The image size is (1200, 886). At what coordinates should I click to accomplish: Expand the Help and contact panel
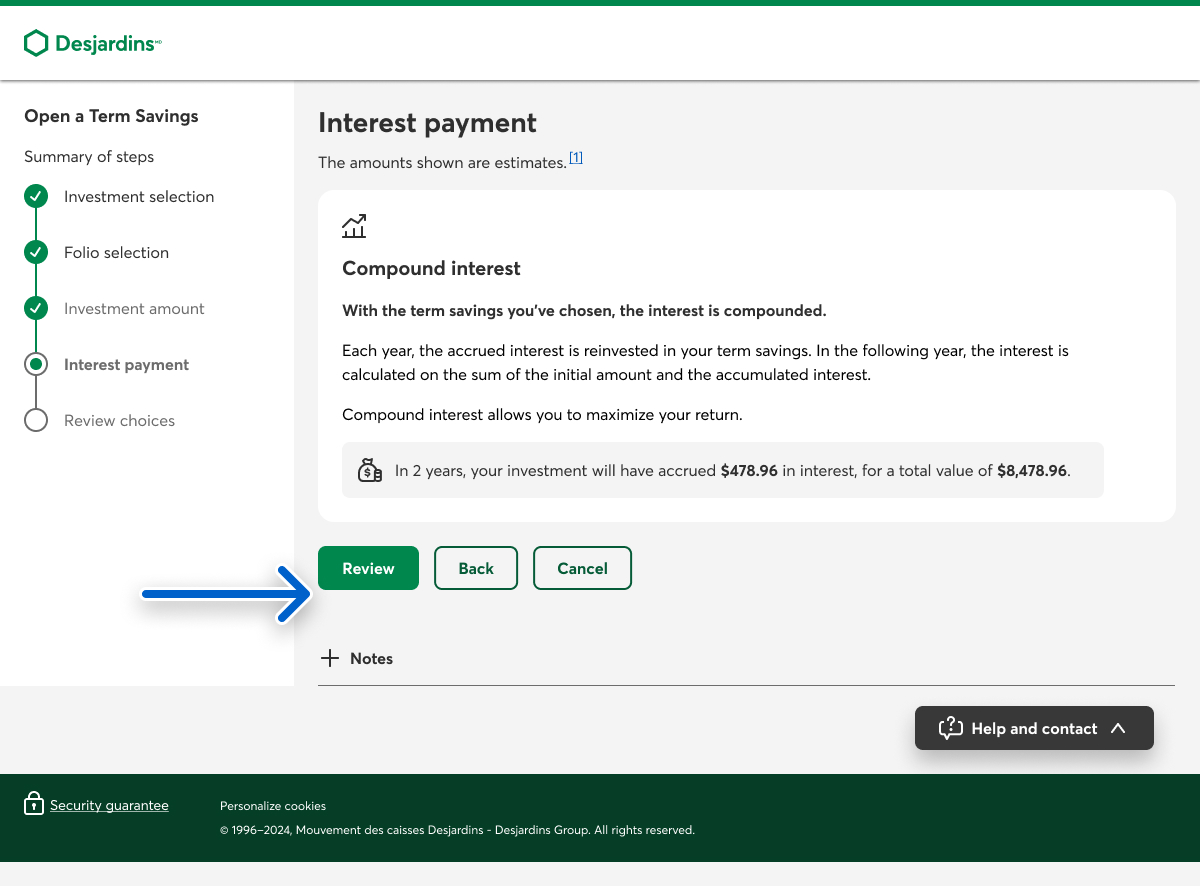click(x=1034, y=728)
